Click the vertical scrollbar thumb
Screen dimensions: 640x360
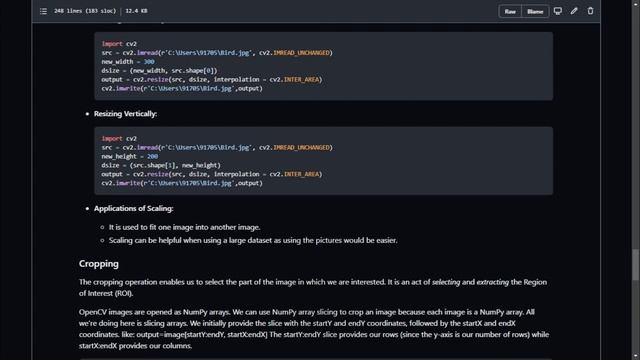[636, 265]
